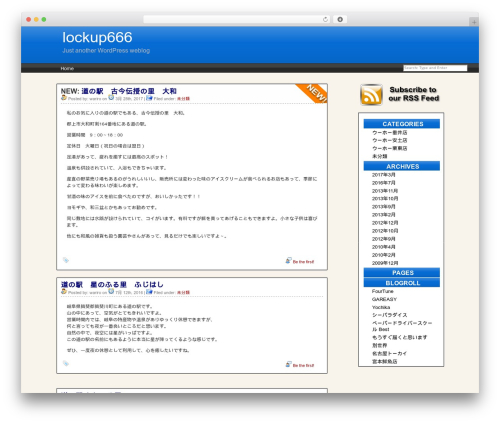The width and height of the screenshot is (500, 423).
Task: Click 未分類 category in 古今伝授の里 post meta
Action: 183,99
